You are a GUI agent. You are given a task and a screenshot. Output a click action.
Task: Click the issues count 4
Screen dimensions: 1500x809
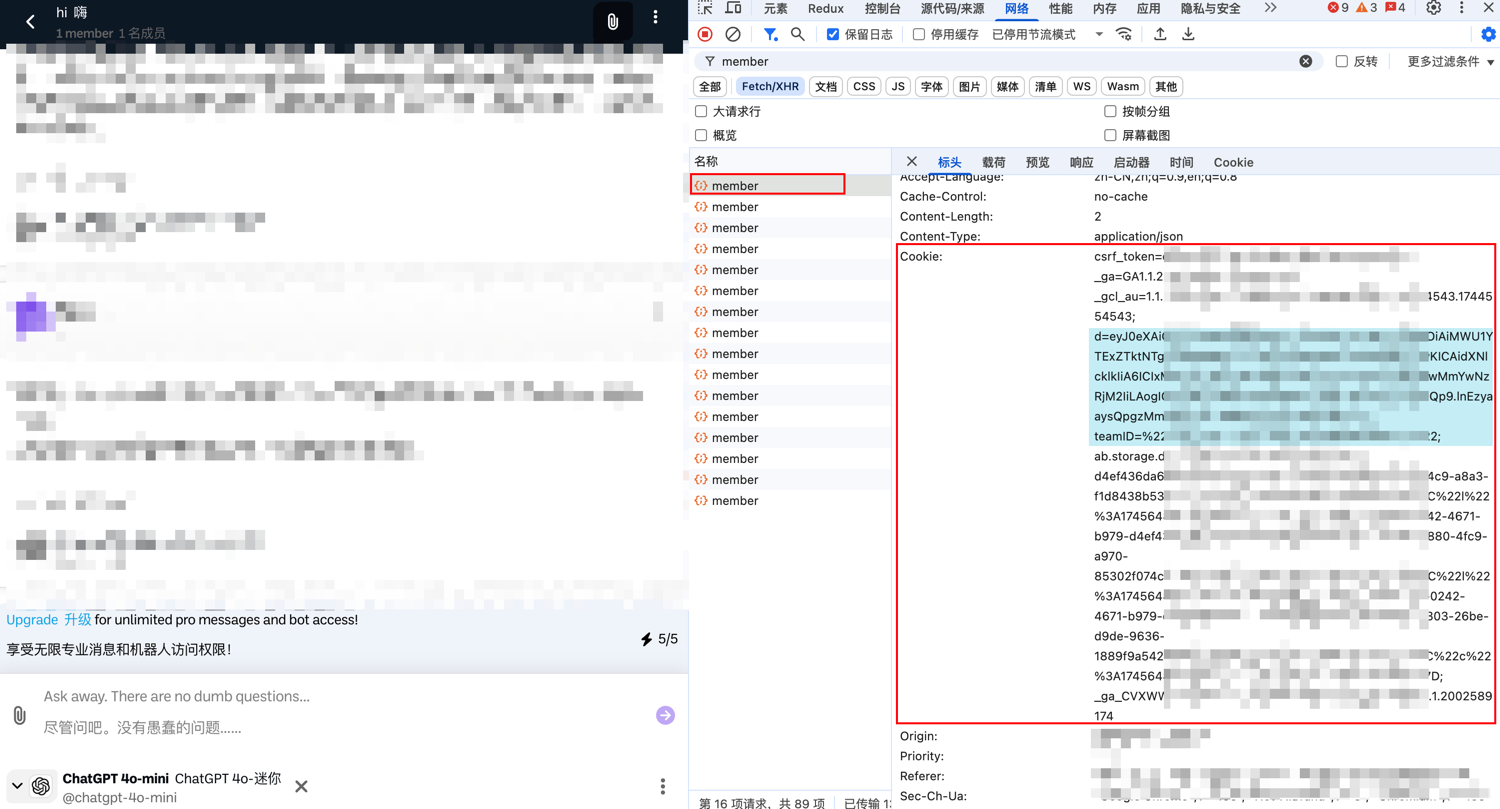1395,8
